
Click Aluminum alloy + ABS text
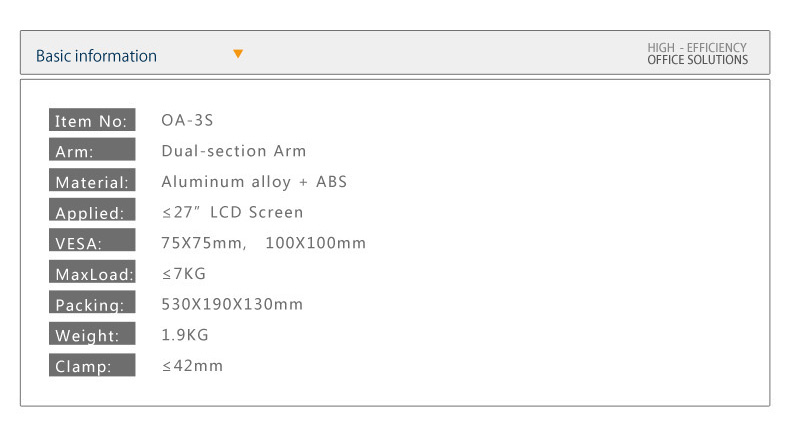click(x=254, y=182)
